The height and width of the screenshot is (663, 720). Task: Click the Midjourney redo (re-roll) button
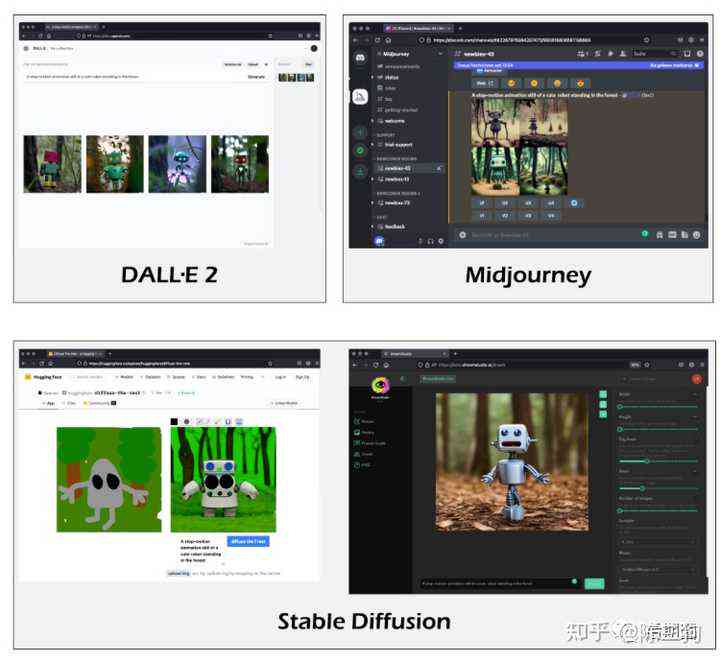click(574, 202)
